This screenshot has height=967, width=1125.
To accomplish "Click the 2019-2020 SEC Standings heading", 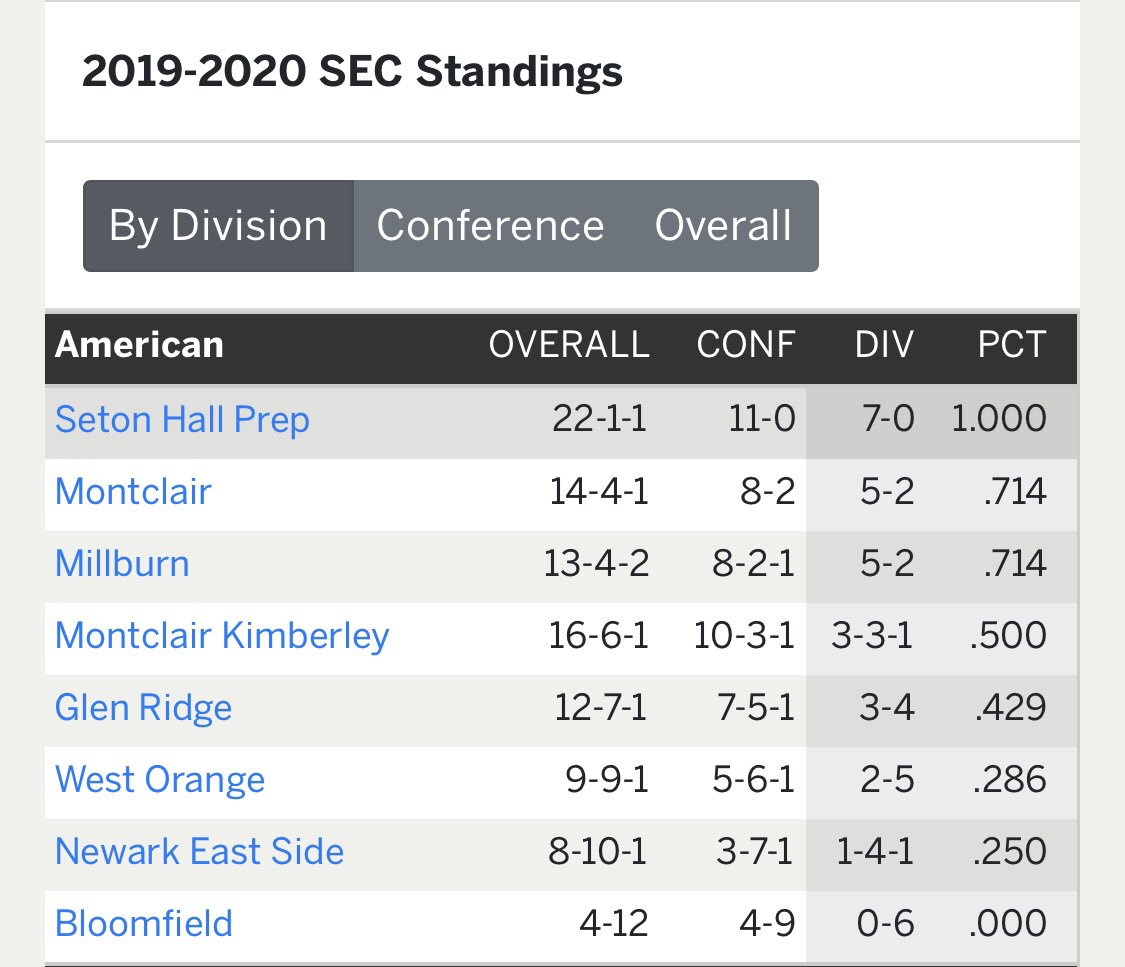I will (352, 73).
